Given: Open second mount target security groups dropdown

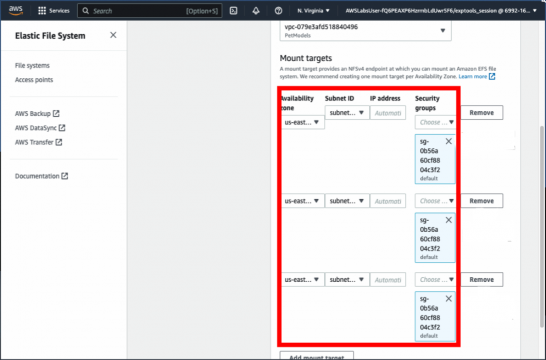Looking at the screenshot, I should coord(435,201).
